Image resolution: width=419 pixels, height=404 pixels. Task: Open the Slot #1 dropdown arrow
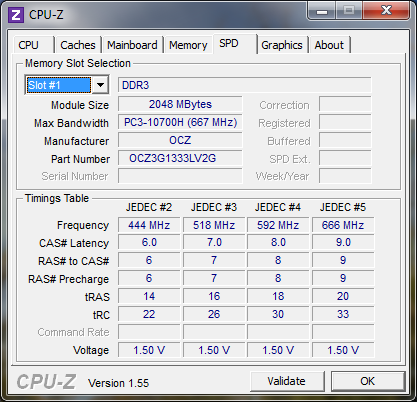point(100,85)
